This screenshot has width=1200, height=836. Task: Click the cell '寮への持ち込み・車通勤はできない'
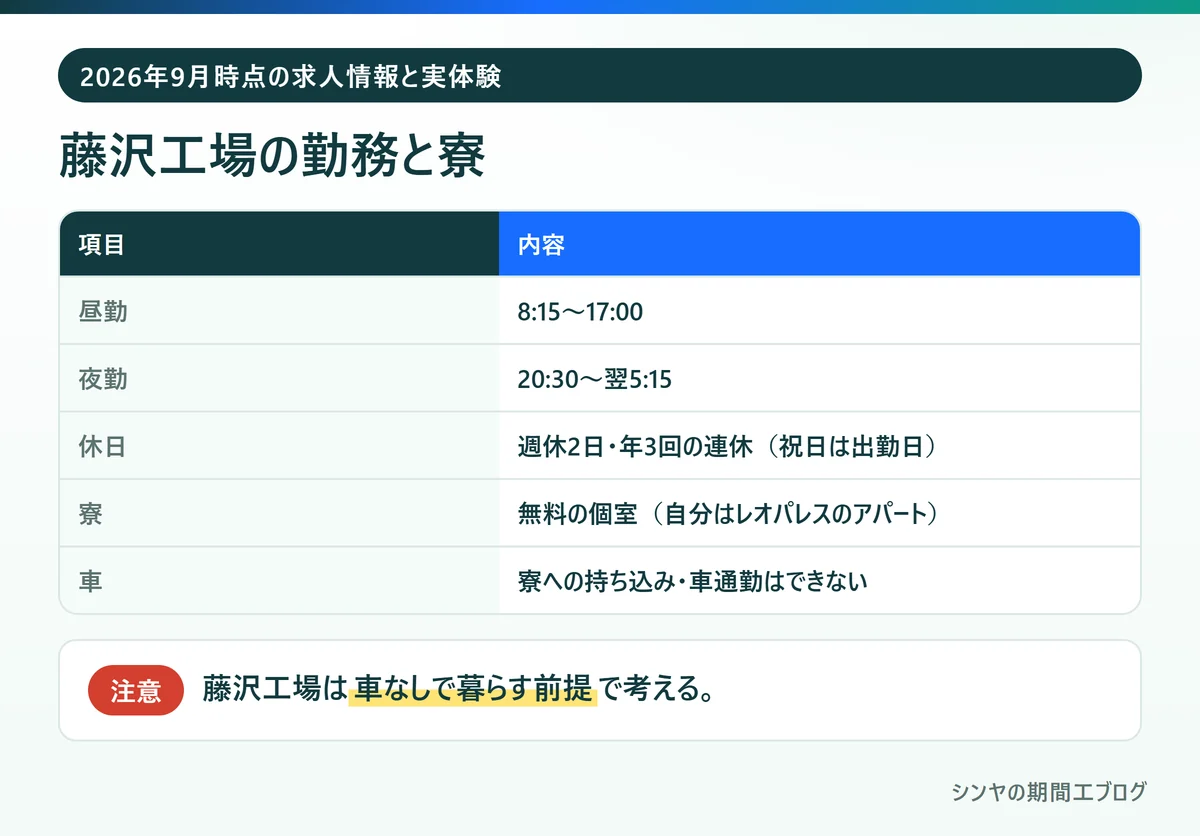coord(819,581)
